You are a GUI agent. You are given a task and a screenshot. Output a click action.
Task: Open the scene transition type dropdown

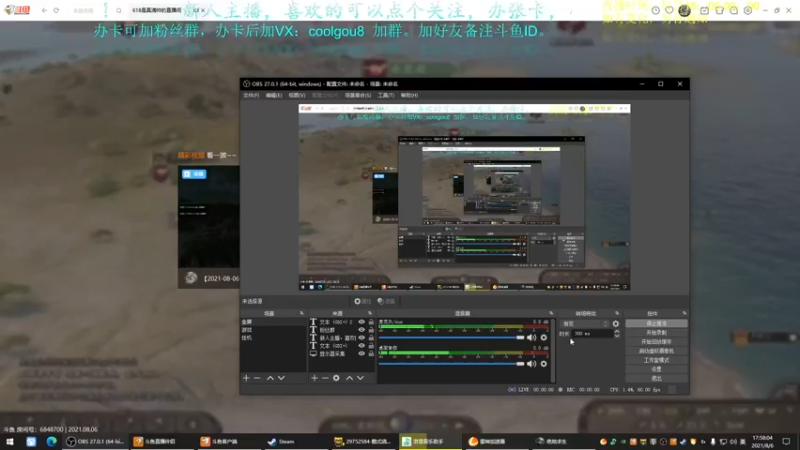click(585, 323)
